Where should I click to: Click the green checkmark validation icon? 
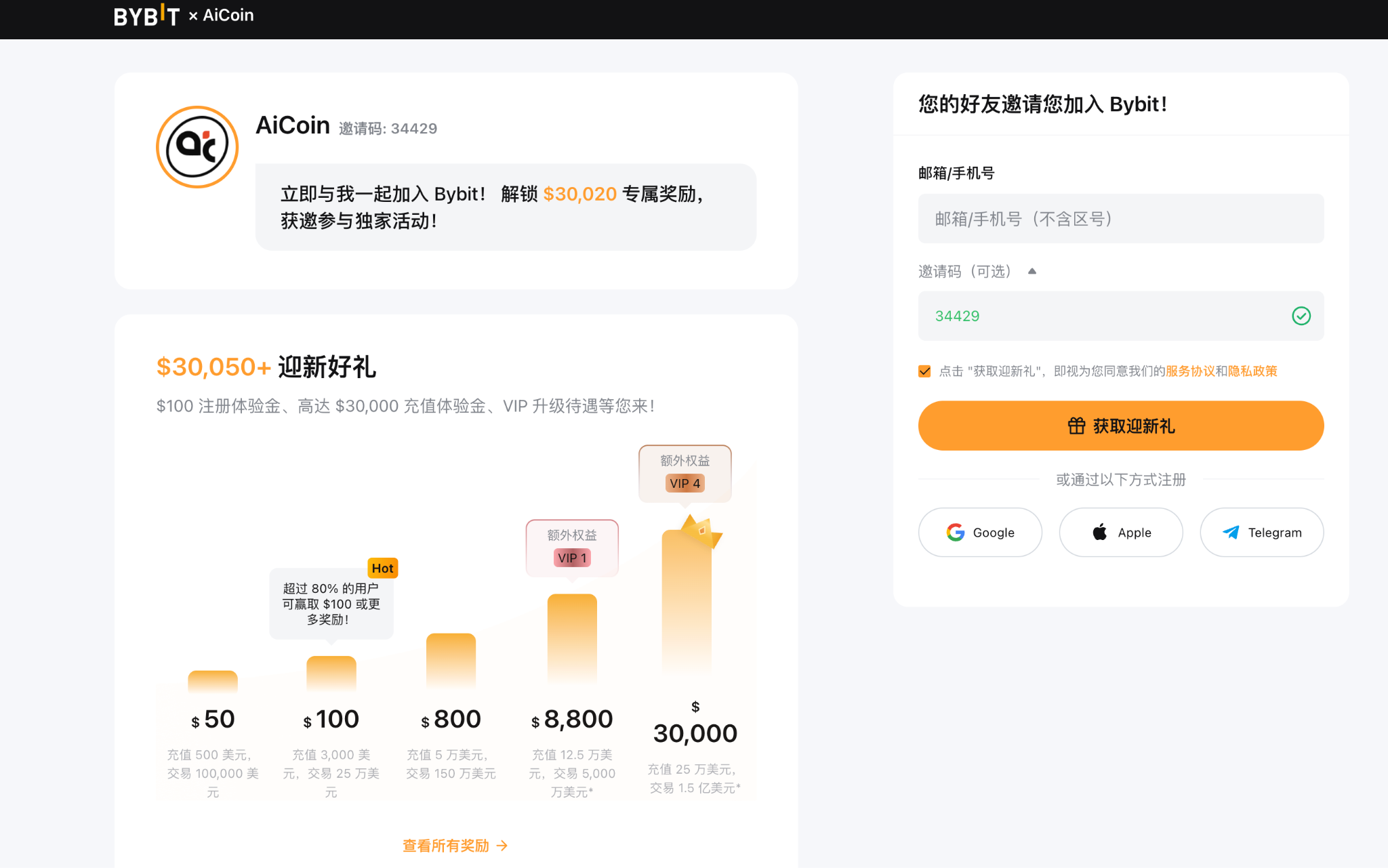(x=1301, y=316)
